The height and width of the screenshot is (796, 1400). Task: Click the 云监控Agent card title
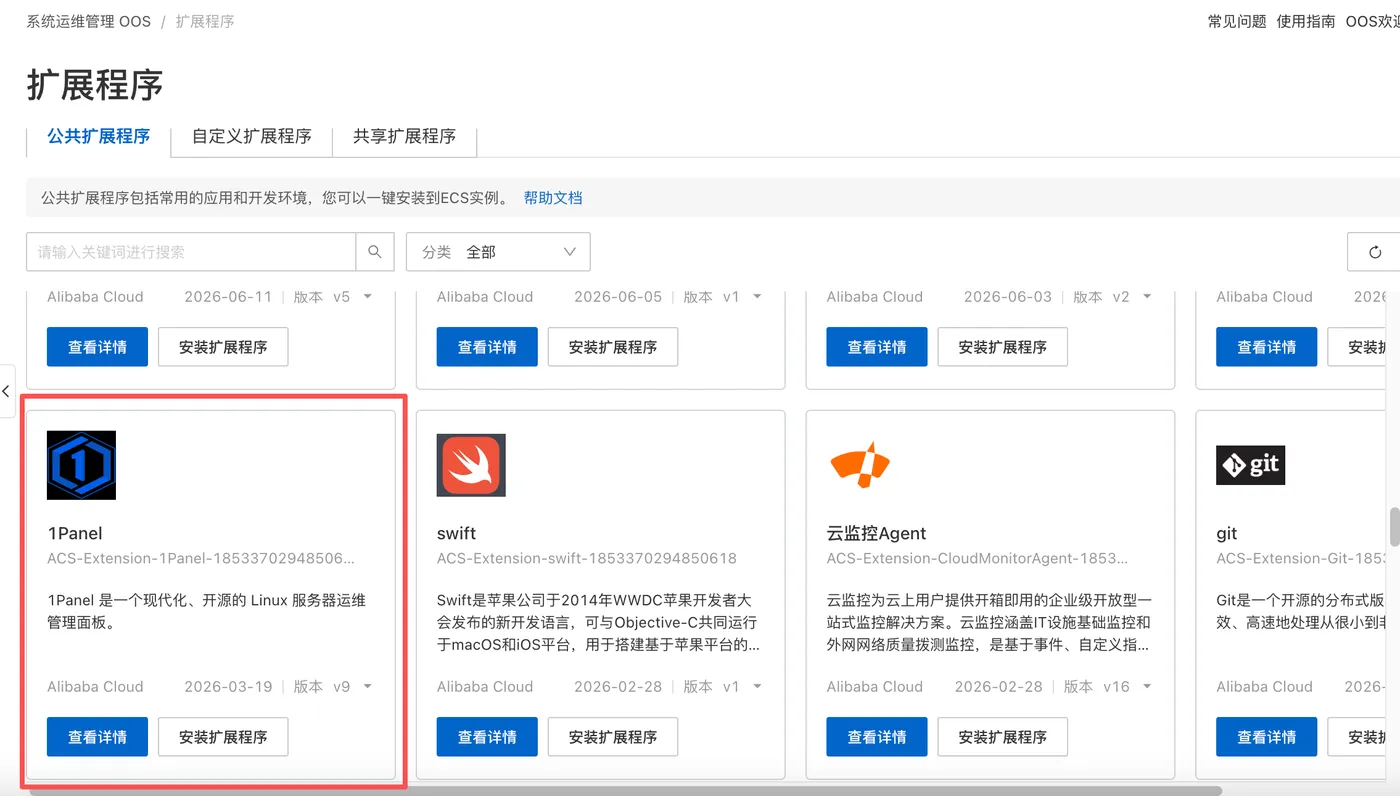pyautogui.click(x=877, y=533)
